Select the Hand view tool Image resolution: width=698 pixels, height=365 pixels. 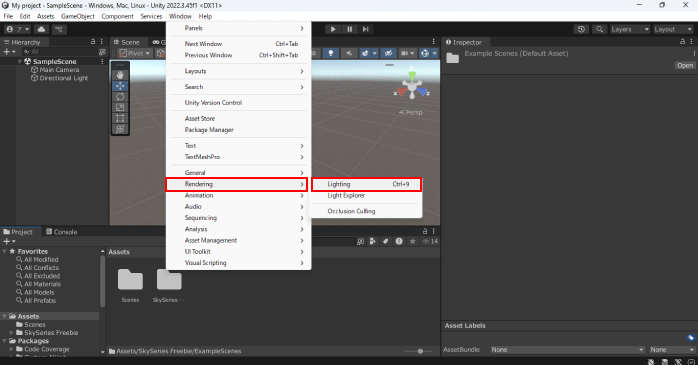point(120,75)
